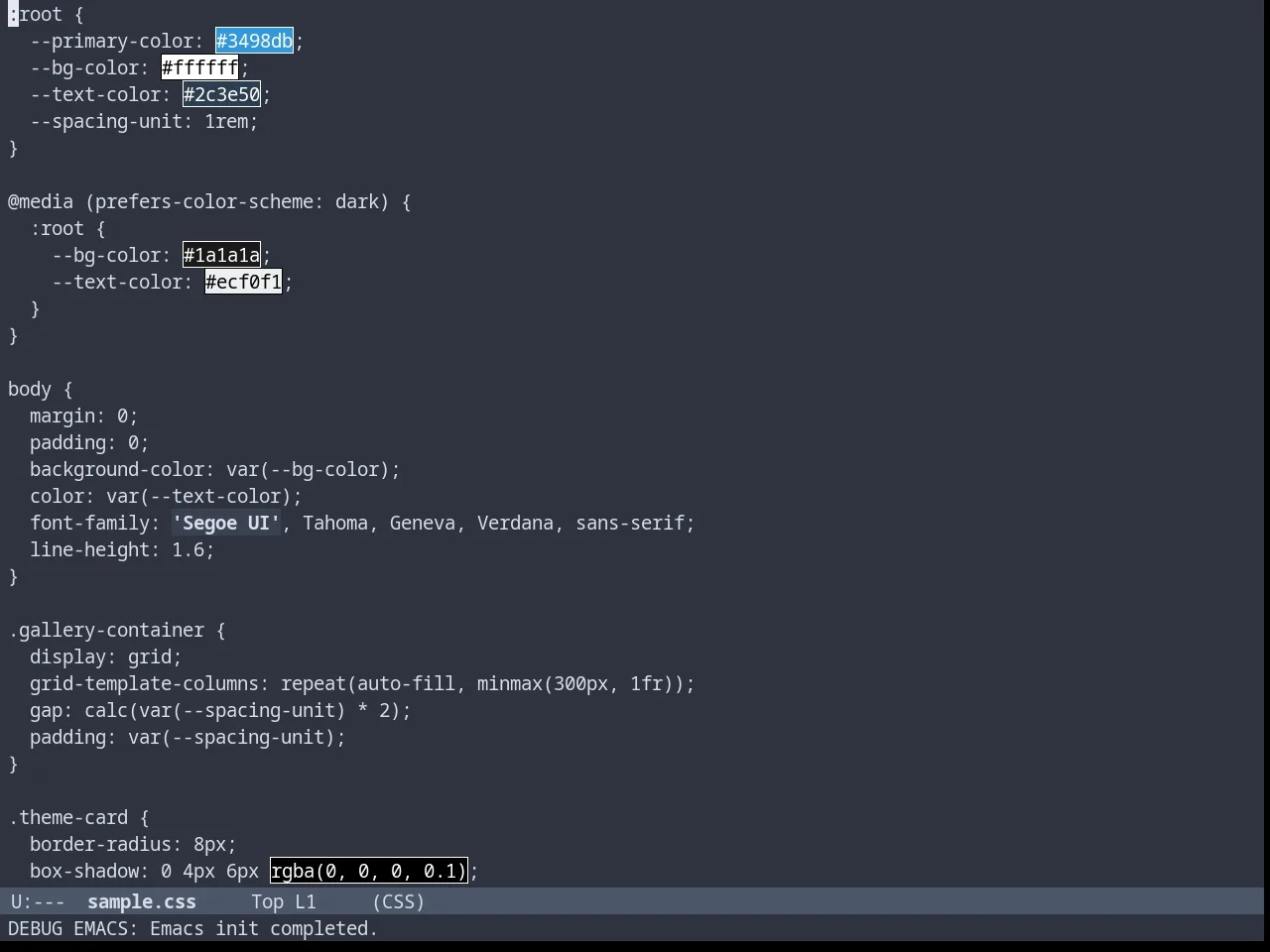The height and width of the screenshot is (952, 1270).
Task: Click the word Tahoma in font-family
Action: coord(335,523)
